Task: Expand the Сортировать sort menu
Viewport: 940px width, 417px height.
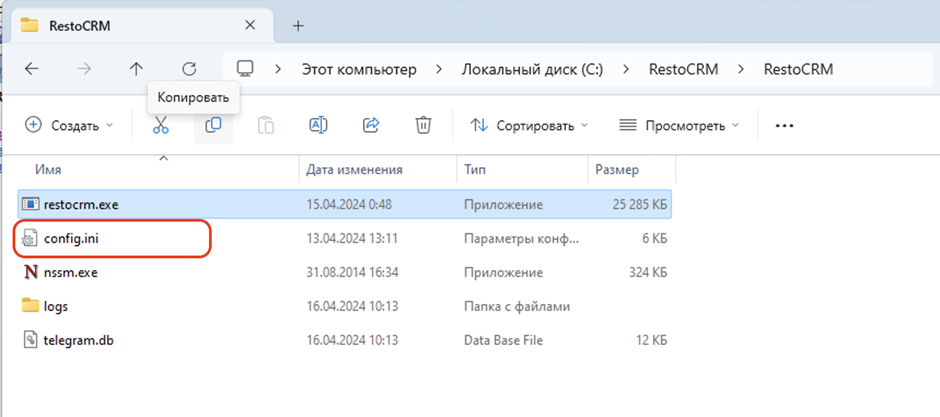Action: click(x=529, y=125)
